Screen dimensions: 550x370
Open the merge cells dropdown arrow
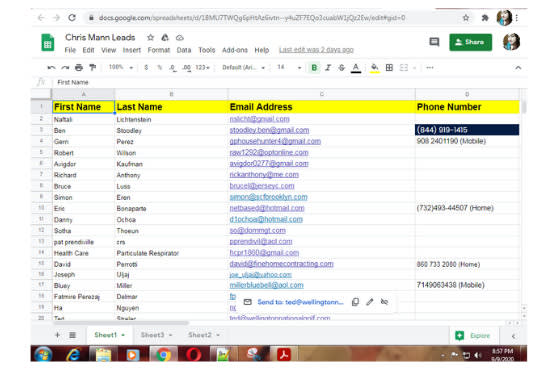tap(414, 68)
